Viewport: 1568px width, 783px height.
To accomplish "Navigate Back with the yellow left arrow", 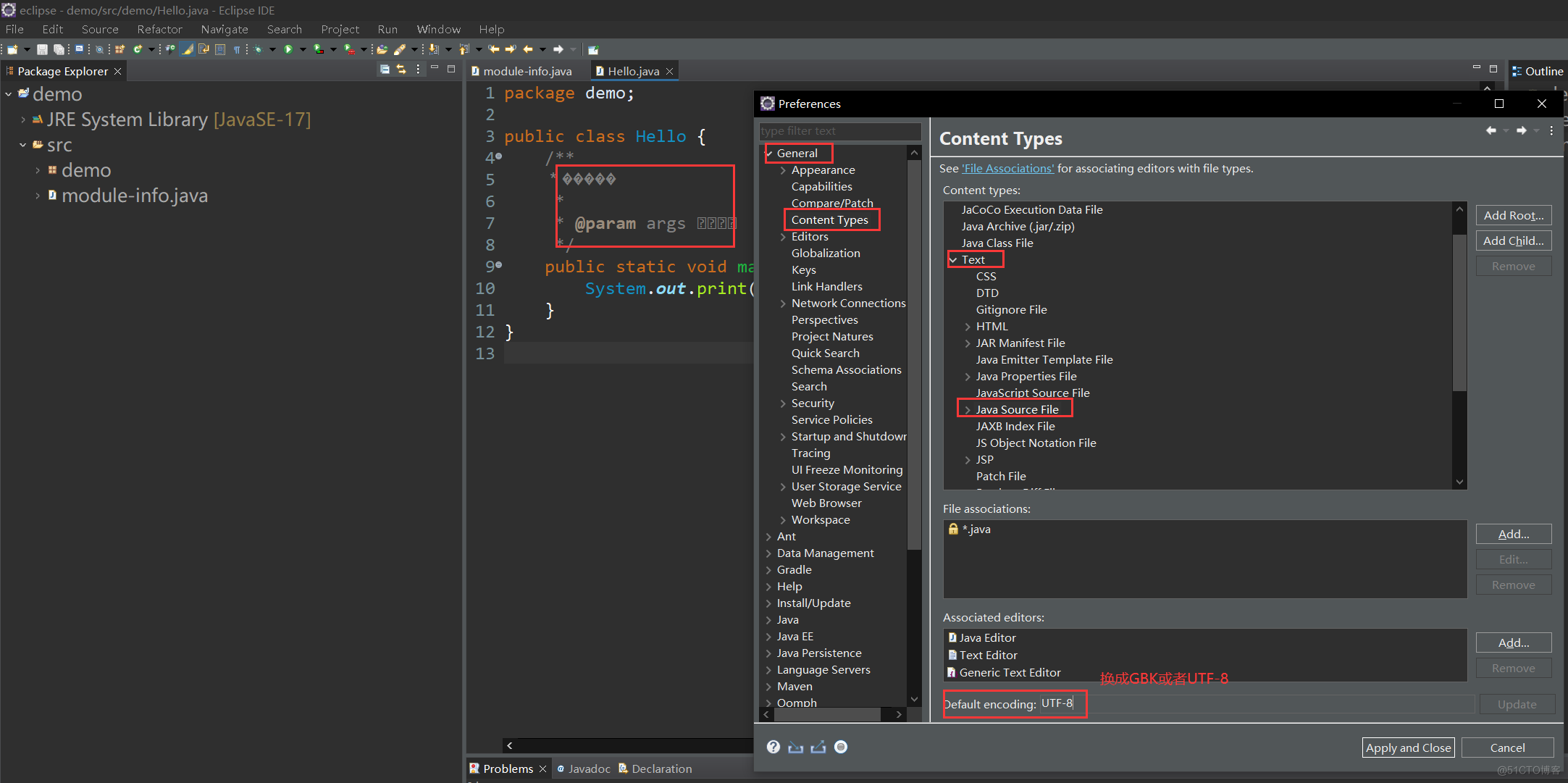I will (x=528, y=49).
